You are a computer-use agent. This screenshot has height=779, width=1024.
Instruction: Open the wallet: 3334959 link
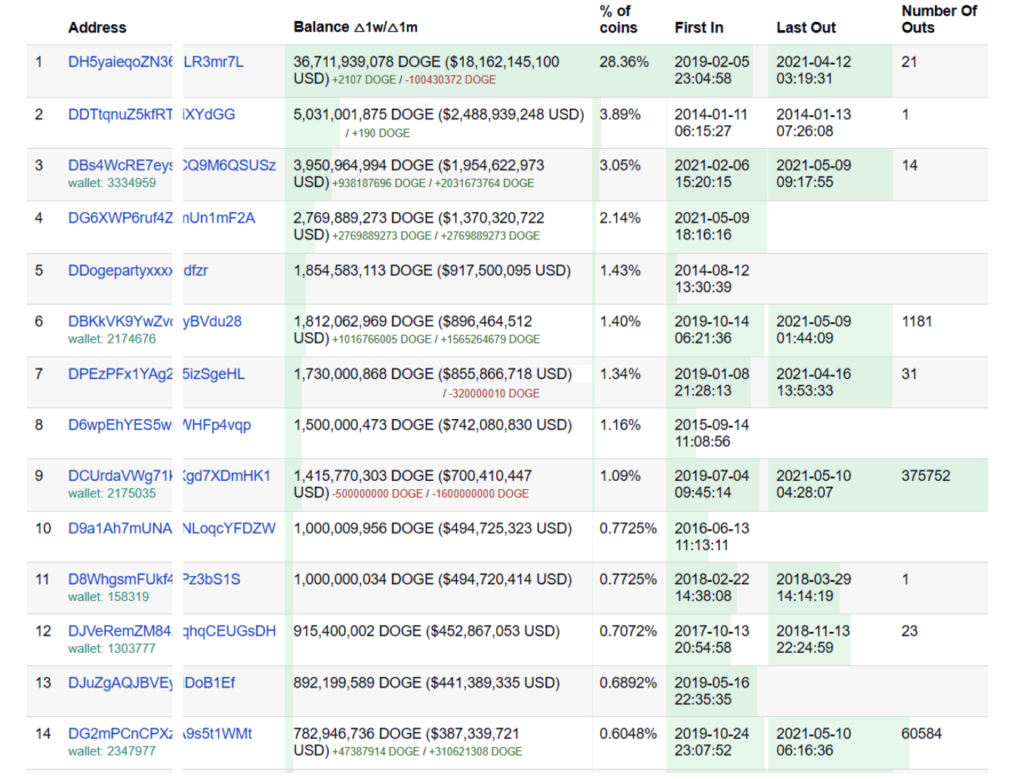click(112, 183)
